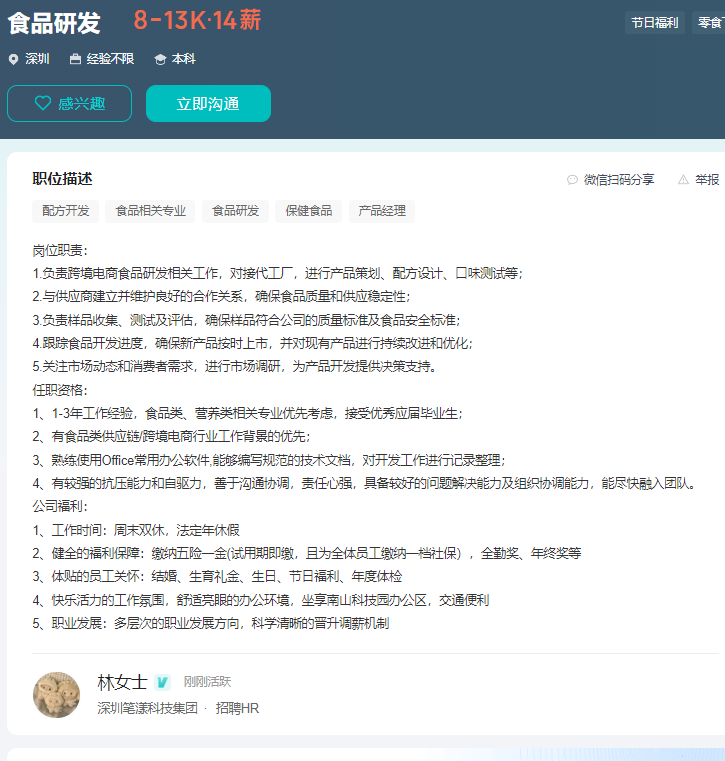Viewport: 725px width, 761px height.
Task: Click the line about 有较强的抗压能力和自驱力
Action: click(x=365, y=483)
